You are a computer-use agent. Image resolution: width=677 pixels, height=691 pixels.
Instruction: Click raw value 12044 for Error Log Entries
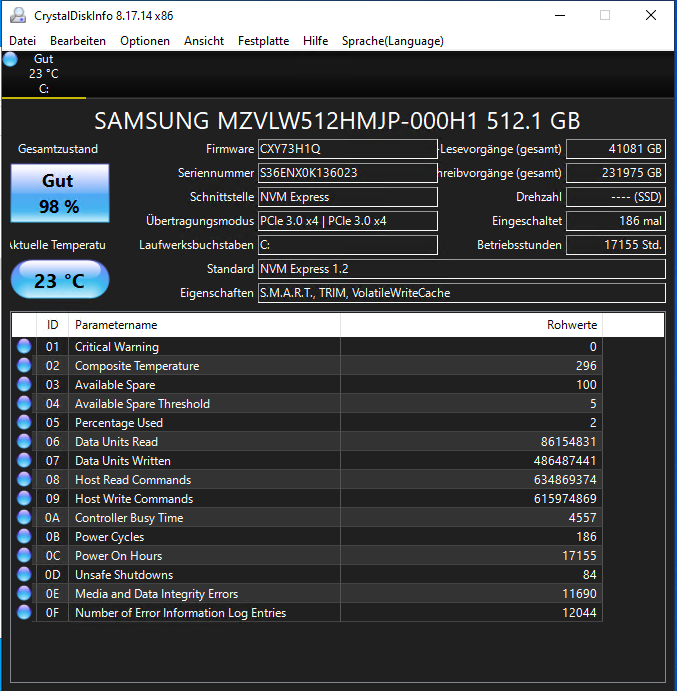tap(579, 613)
